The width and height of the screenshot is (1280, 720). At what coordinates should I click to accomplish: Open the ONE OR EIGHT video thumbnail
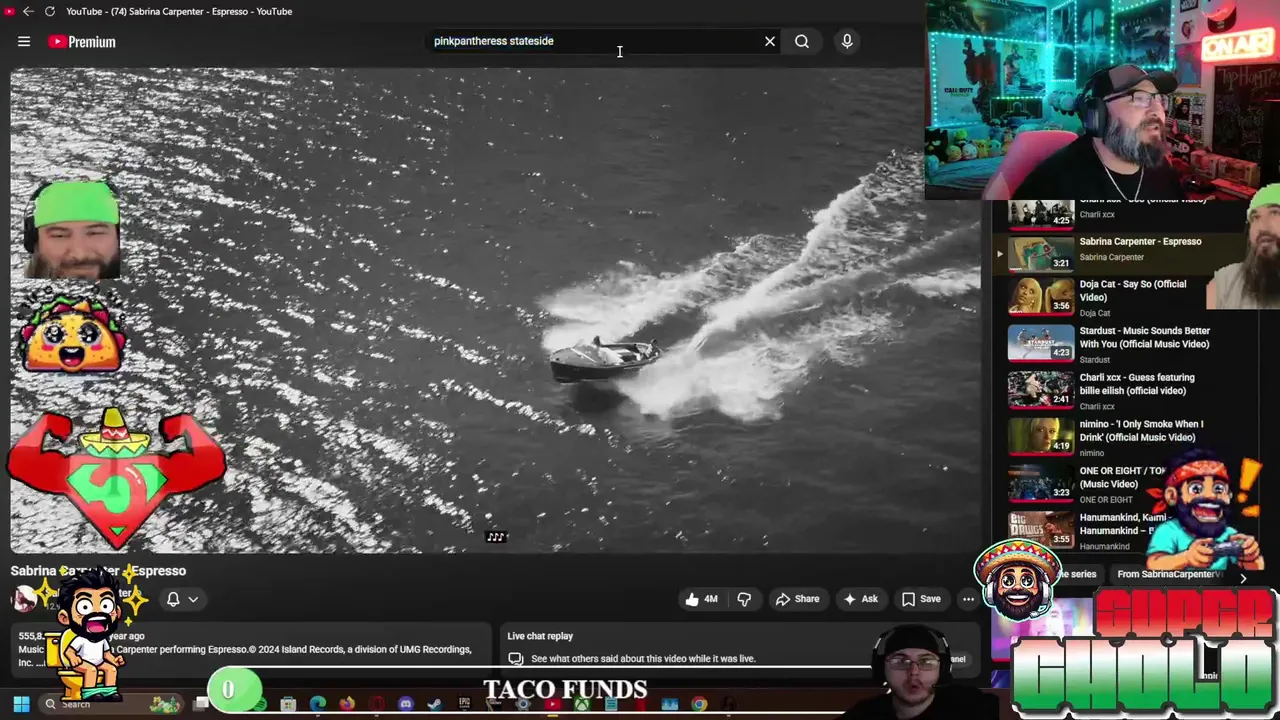(1041, 484)
